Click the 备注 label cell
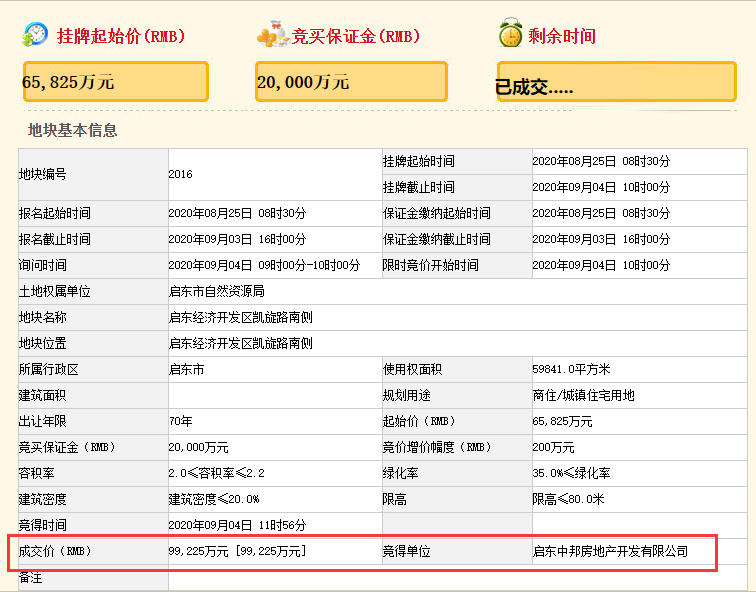 click(x=94, y=578)
